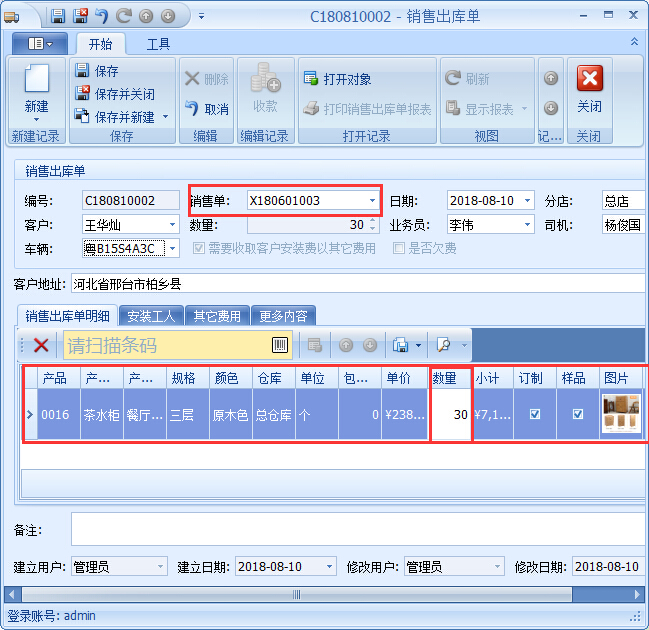Click the barcode scan icon

click(280, 345)
